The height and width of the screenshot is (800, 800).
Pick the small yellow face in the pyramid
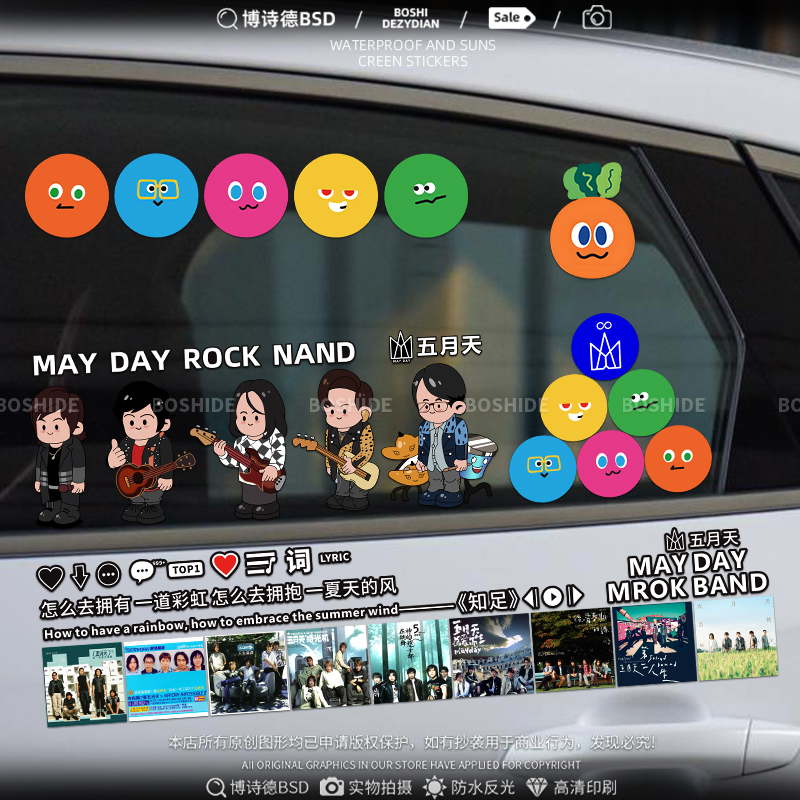click(x=573, y=408)
